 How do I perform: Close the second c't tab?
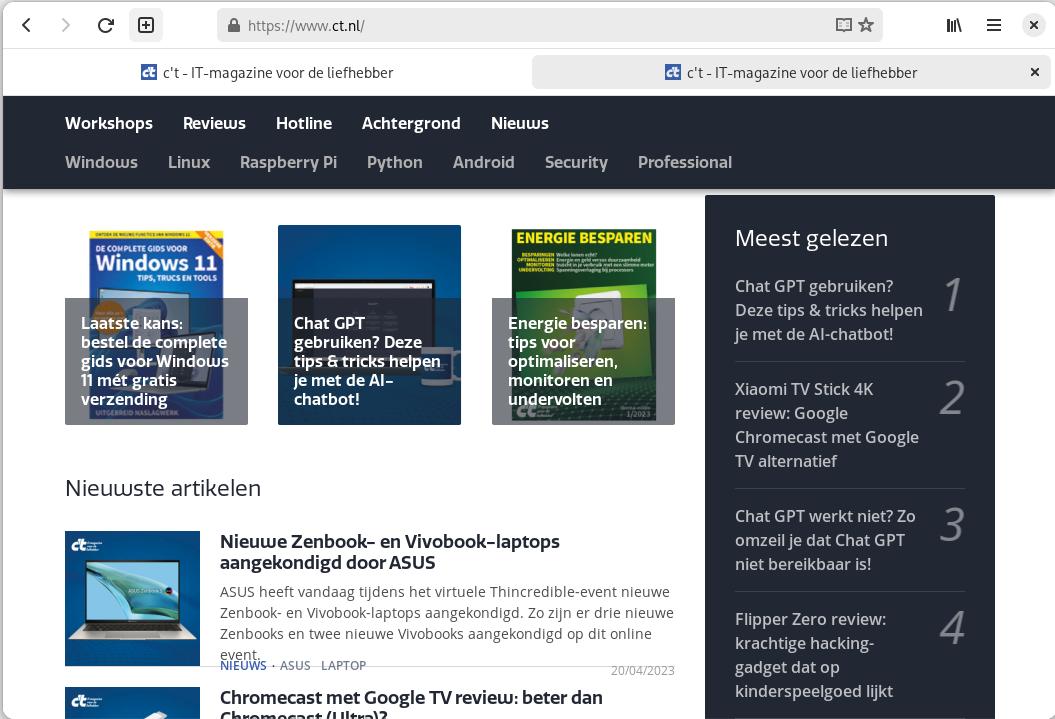(1035, 72)
